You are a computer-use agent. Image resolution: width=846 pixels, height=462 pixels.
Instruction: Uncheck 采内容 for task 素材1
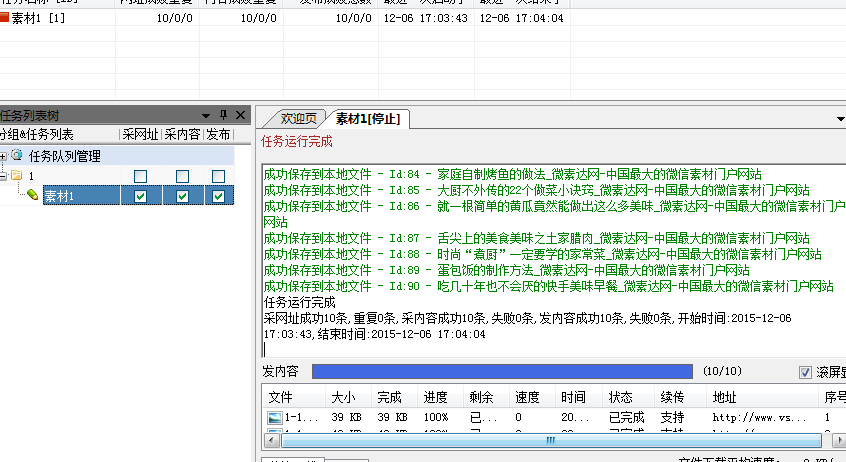pos(182,196)
